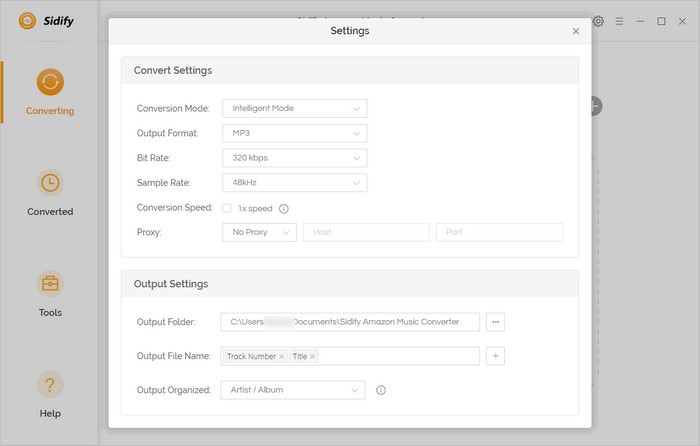Screen dimensions: 700x446
Task: Enable the 1x speed checkbox
Action: [x=227, y=209]
